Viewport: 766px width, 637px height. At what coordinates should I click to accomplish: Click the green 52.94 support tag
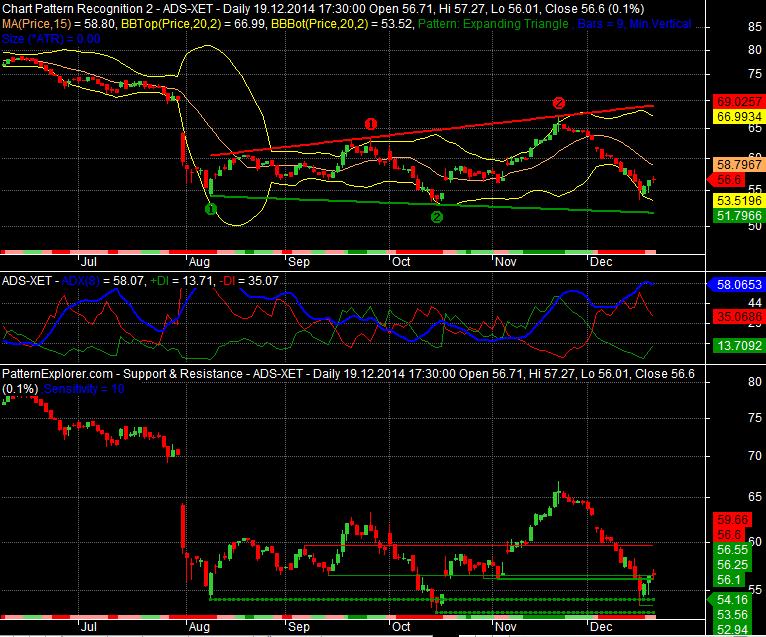coord(732,630)
